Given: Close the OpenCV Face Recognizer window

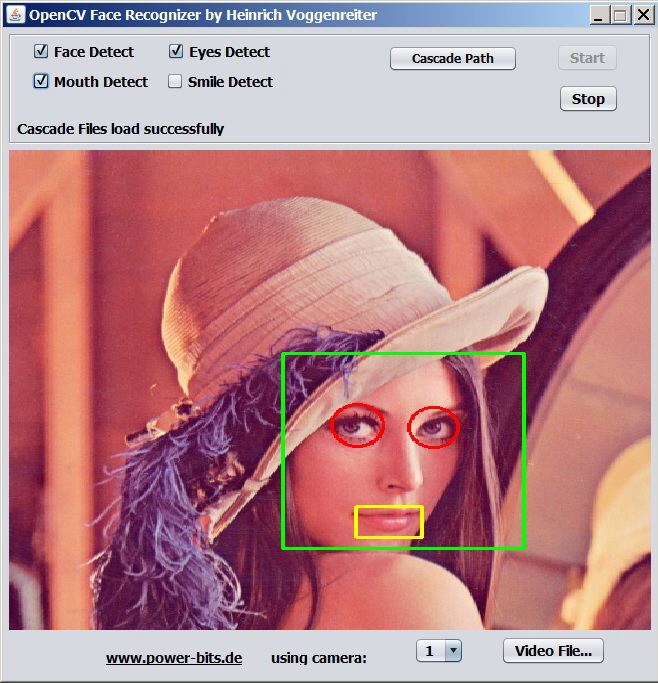Looking at the screenshot, I should [642, 15].
